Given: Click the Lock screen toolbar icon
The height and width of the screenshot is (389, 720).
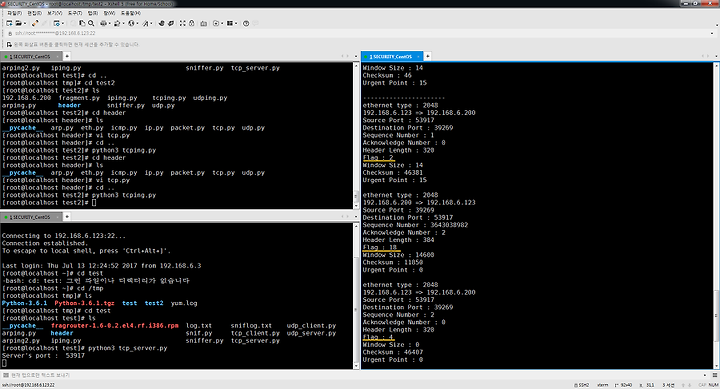Looking at the screenshot, I should 192,23.
